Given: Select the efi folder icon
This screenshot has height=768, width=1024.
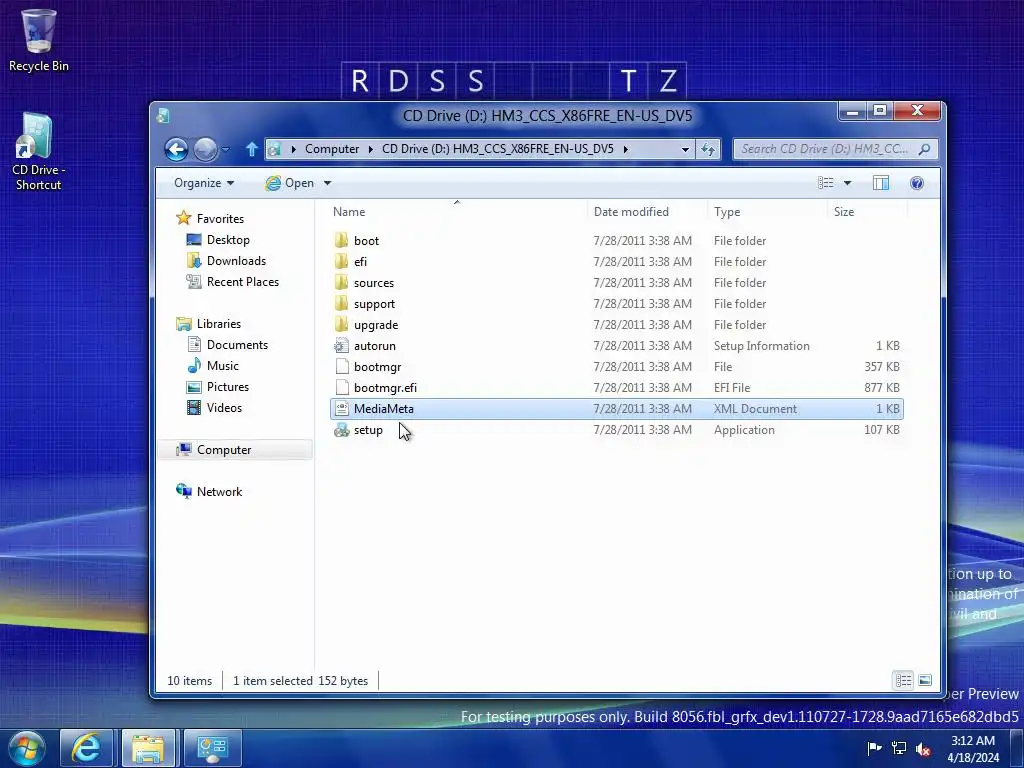Looking at the screenshot, I should [342, 261].
